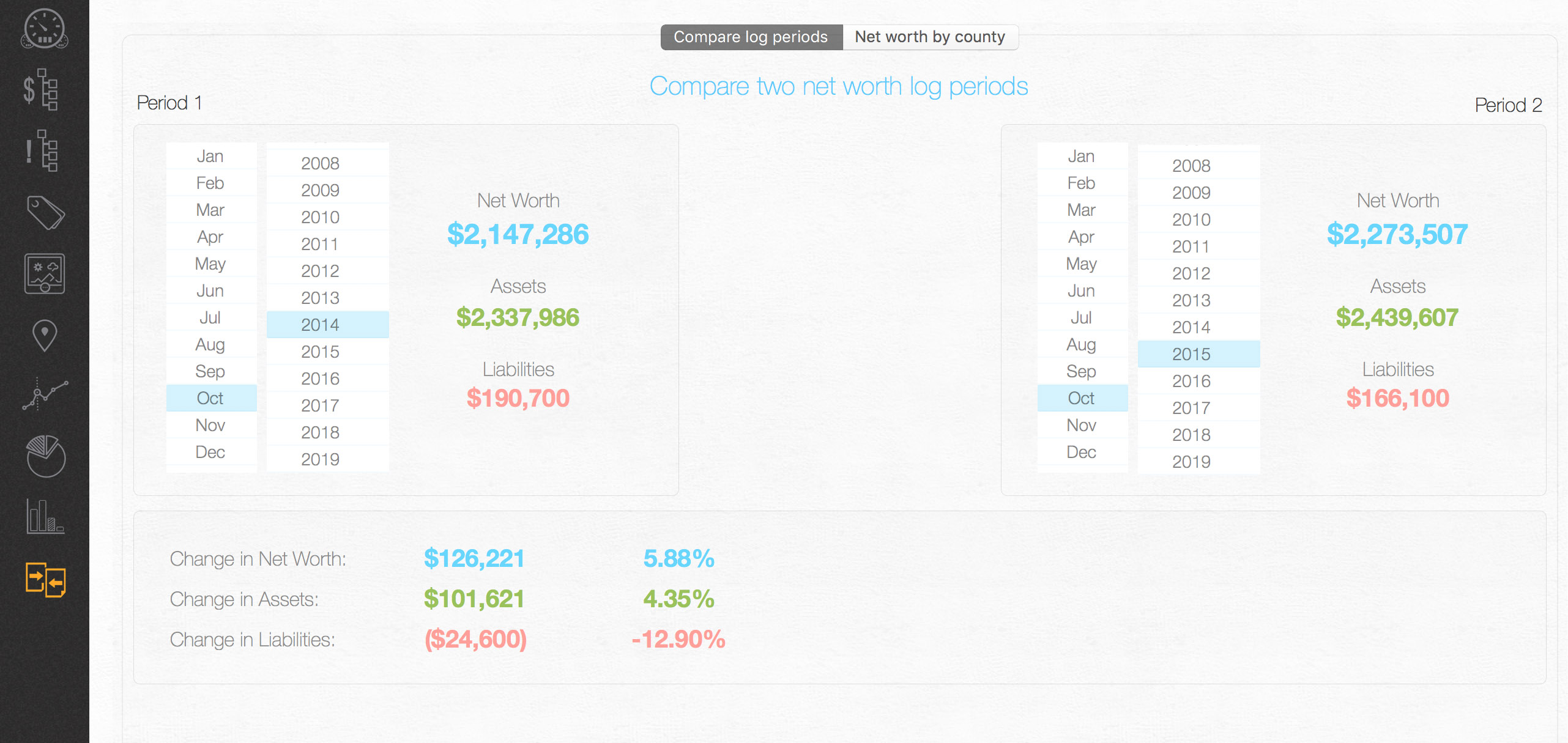
Task: Open the bar chart icon in sidebar
Action: [45, 516]
